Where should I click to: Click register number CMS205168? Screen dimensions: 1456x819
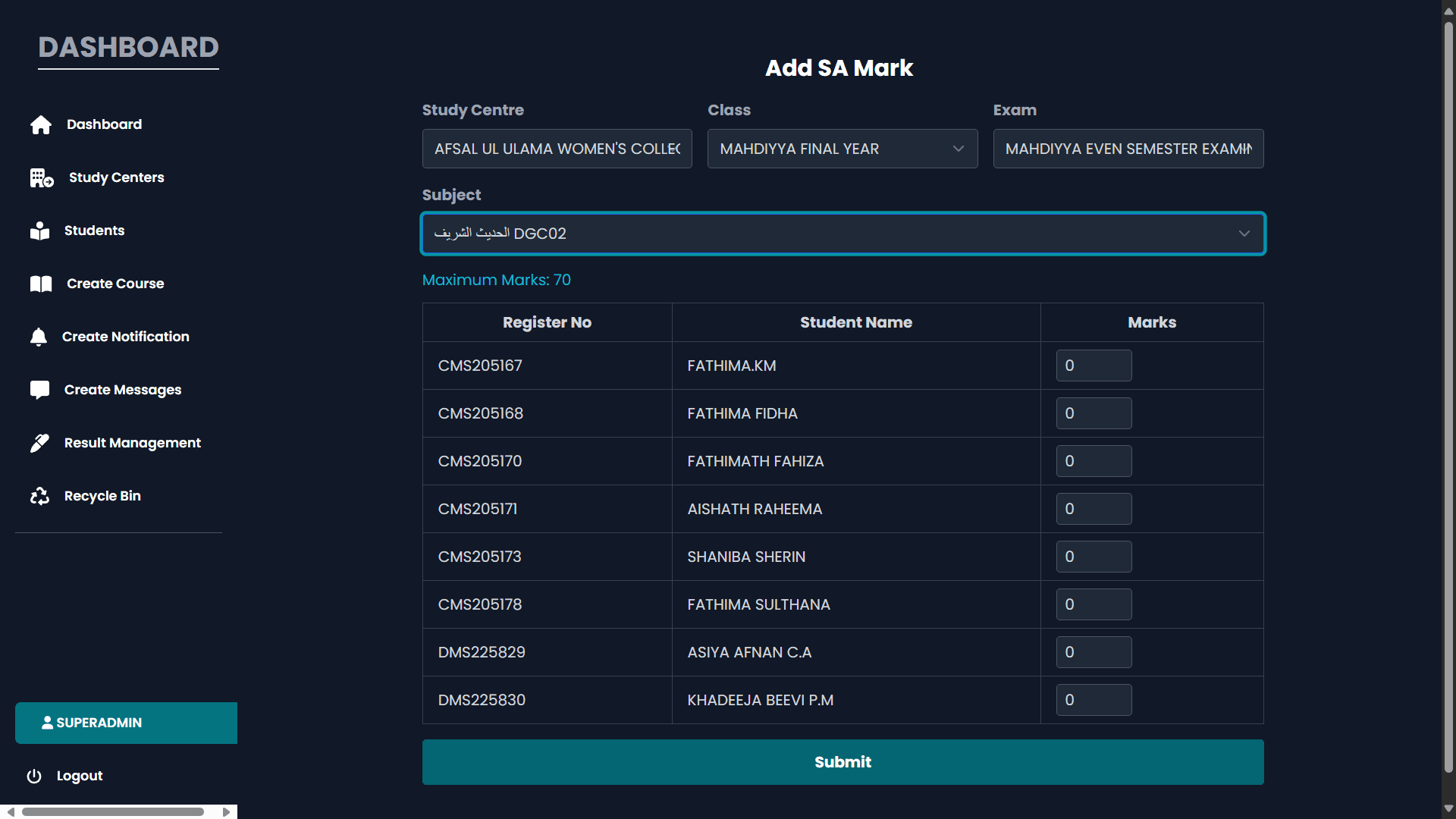481,413
